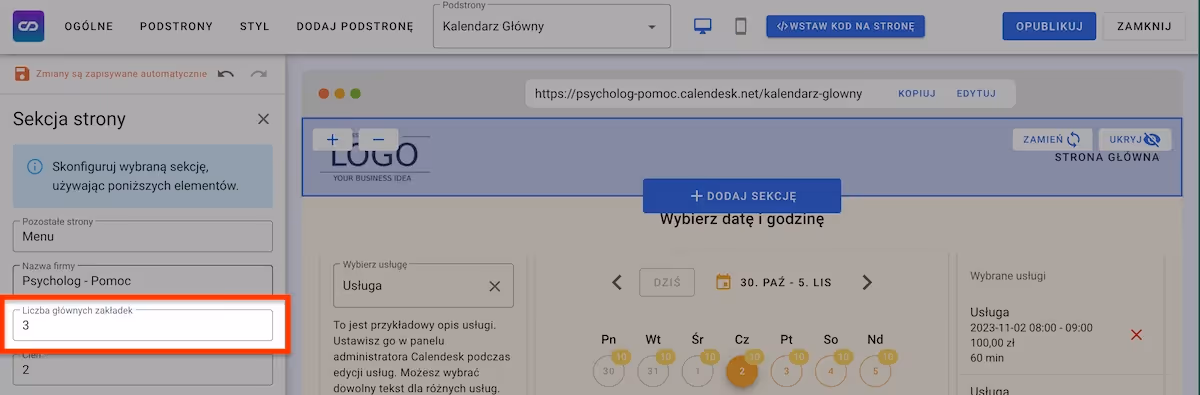The image size is (1200, 395).
Task: Redo the last change
Action: [x=259, y=74]
